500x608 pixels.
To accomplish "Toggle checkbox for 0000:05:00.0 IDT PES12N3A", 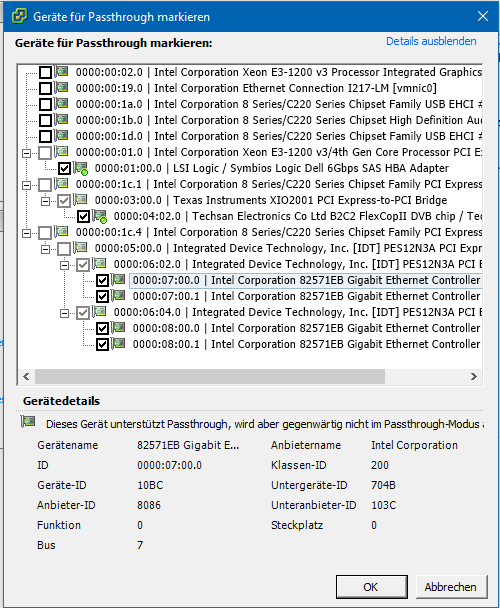I will [64, 249].
